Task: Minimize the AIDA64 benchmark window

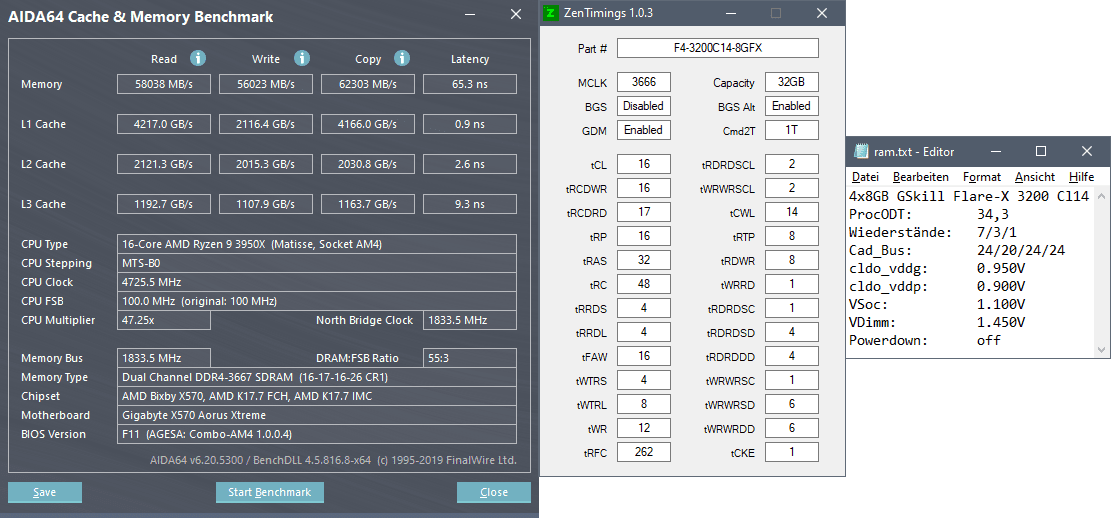Action: tap(470, 16)
